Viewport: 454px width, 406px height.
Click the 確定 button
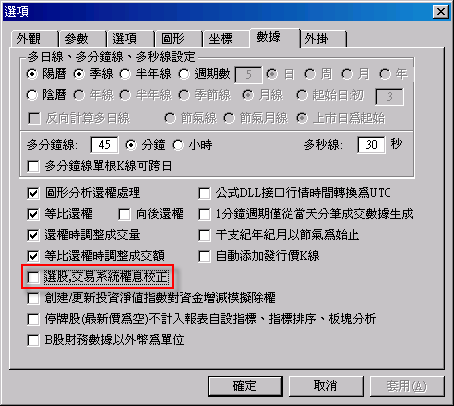245,386
